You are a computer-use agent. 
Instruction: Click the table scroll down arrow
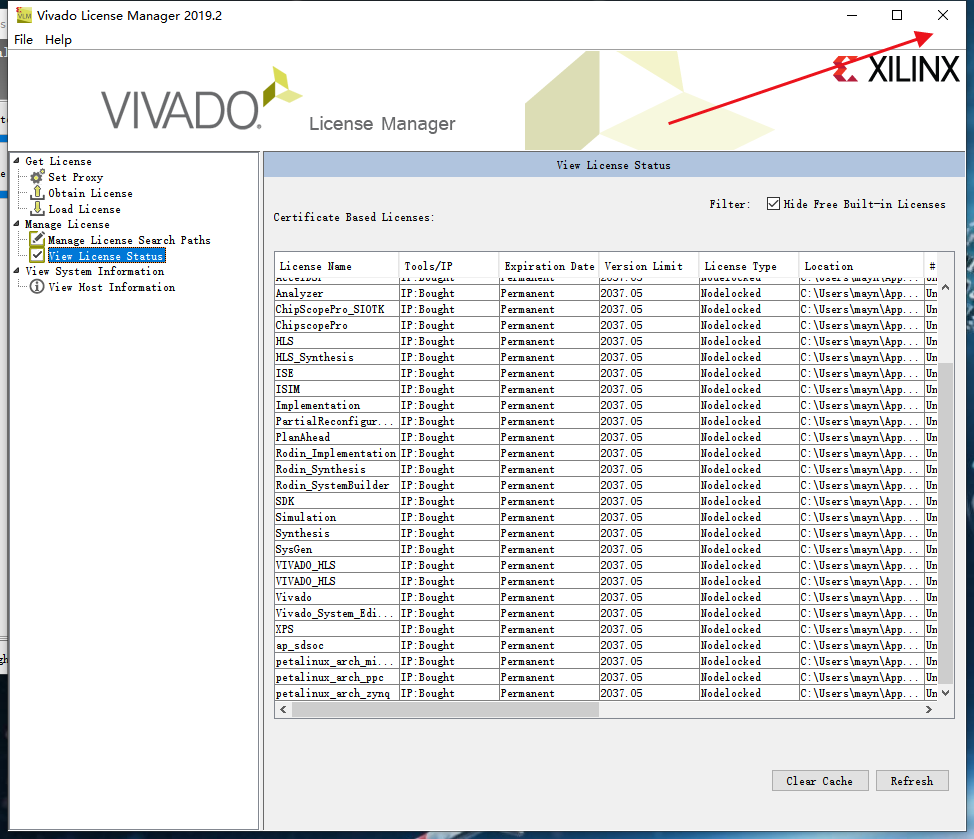coord(945,693)
